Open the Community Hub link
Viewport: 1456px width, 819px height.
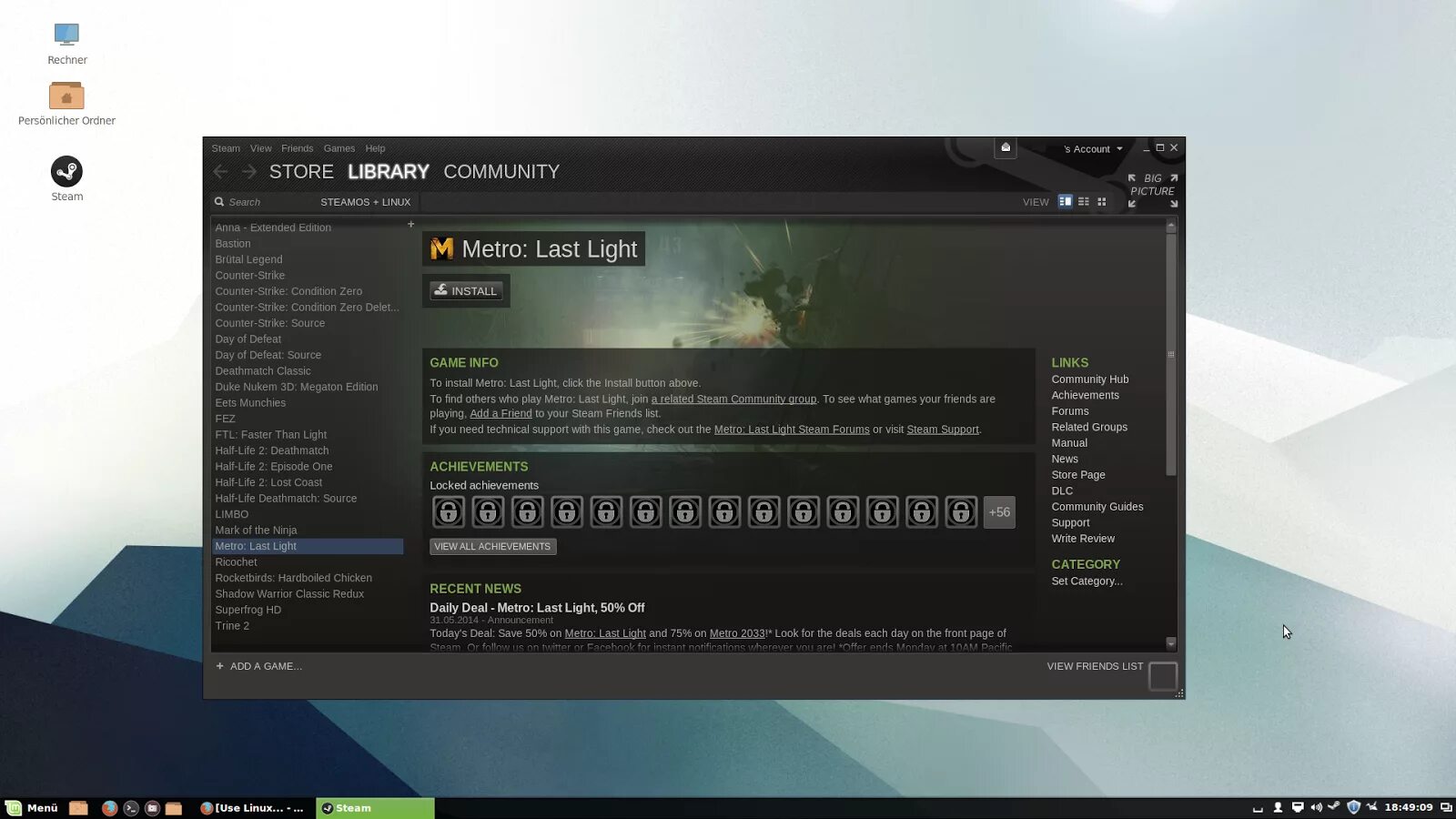click(1090, 379)
